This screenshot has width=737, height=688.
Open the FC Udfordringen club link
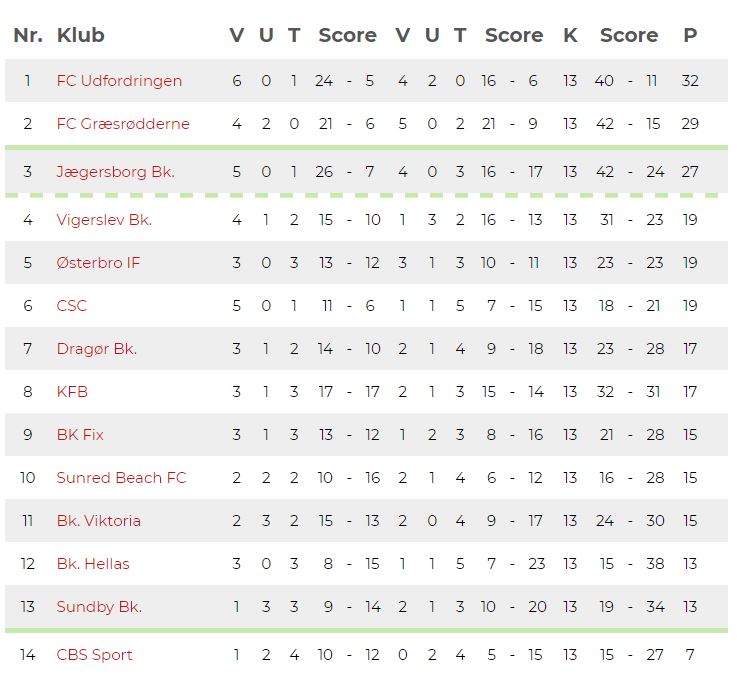(119, 81)
